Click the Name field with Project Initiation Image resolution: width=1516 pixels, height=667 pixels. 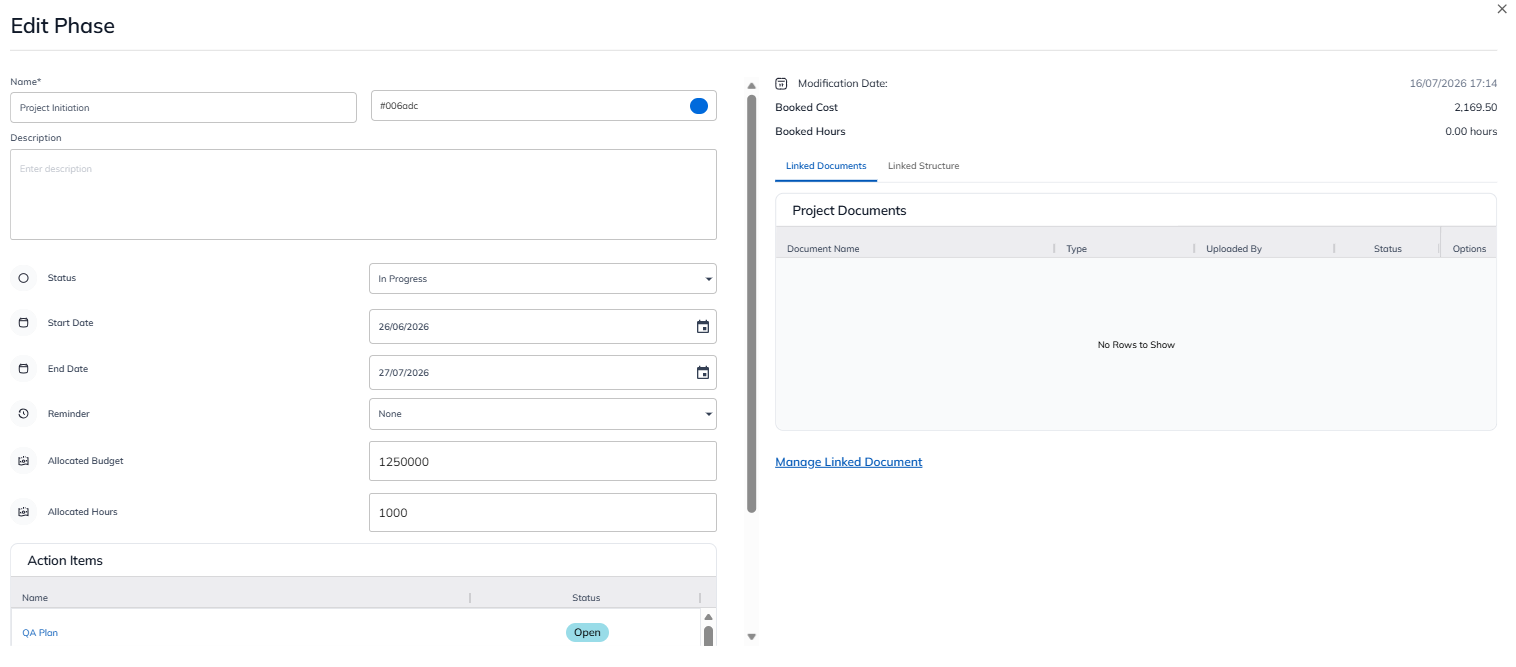pyautogui.click(x=183, y=107)
